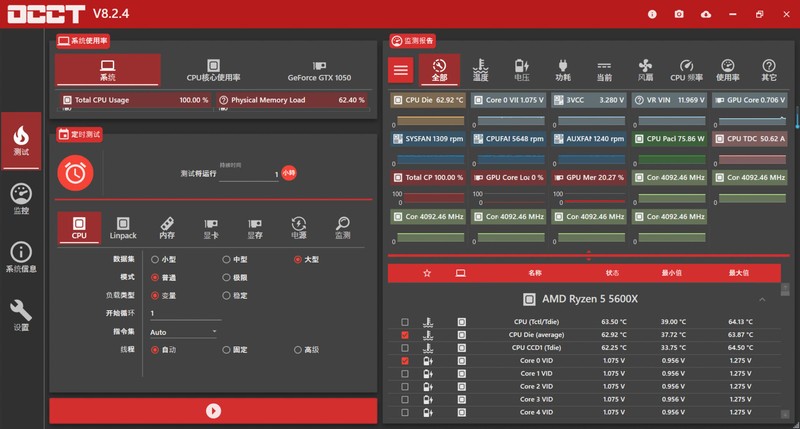Switch to the GeForce GTX 1050 tab
The height and width of the screenshot is (429, 800).
(319, 70)
